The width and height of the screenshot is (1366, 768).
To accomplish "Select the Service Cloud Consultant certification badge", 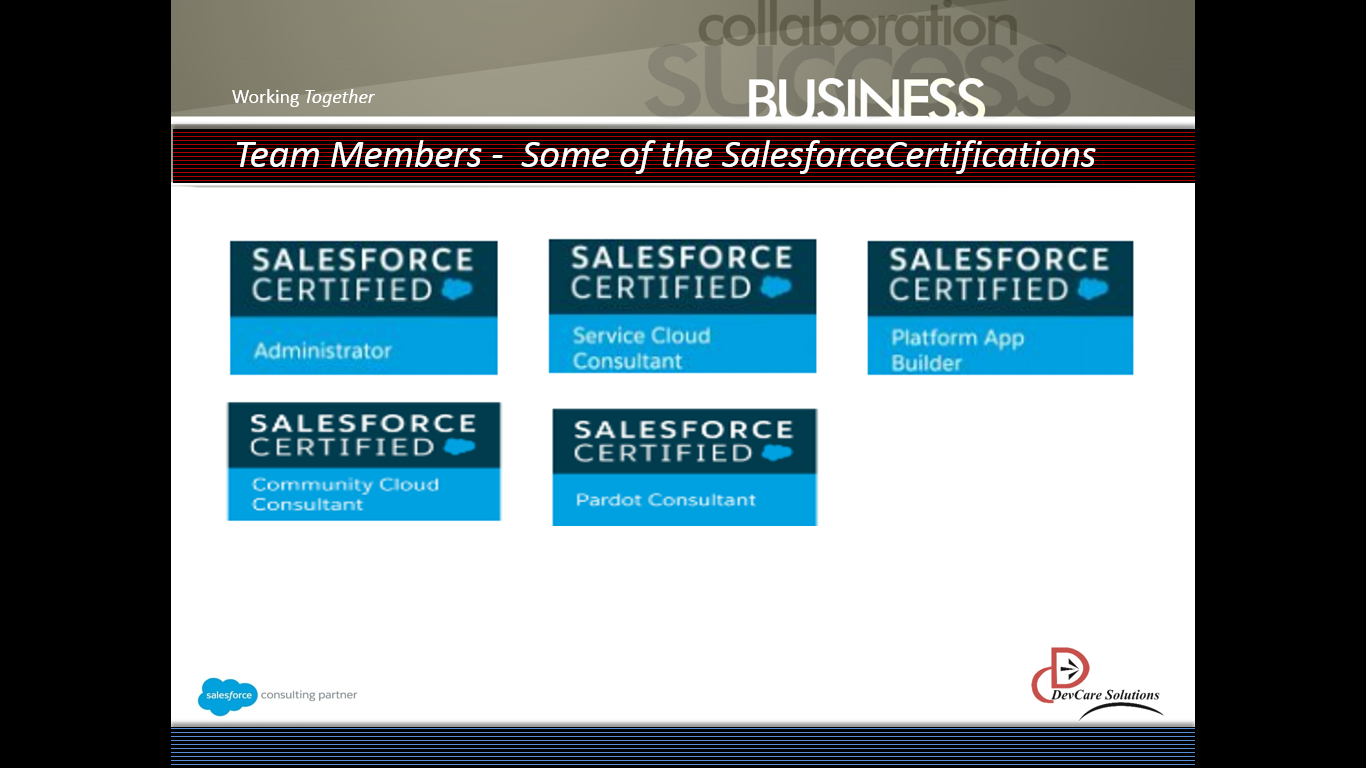I will (x=682, y=306).
